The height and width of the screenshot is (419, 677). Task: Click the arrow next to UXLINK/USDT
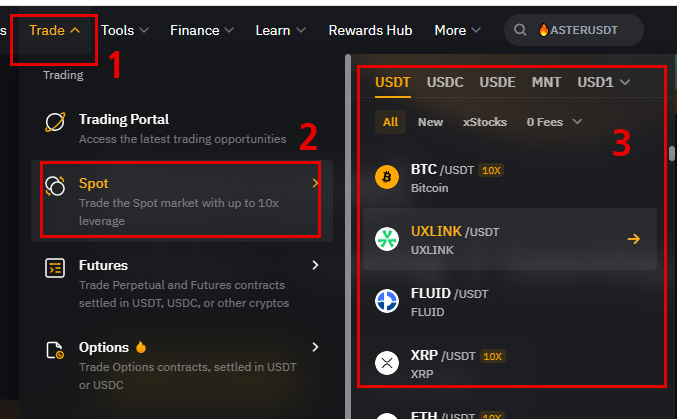click(634, 238)
